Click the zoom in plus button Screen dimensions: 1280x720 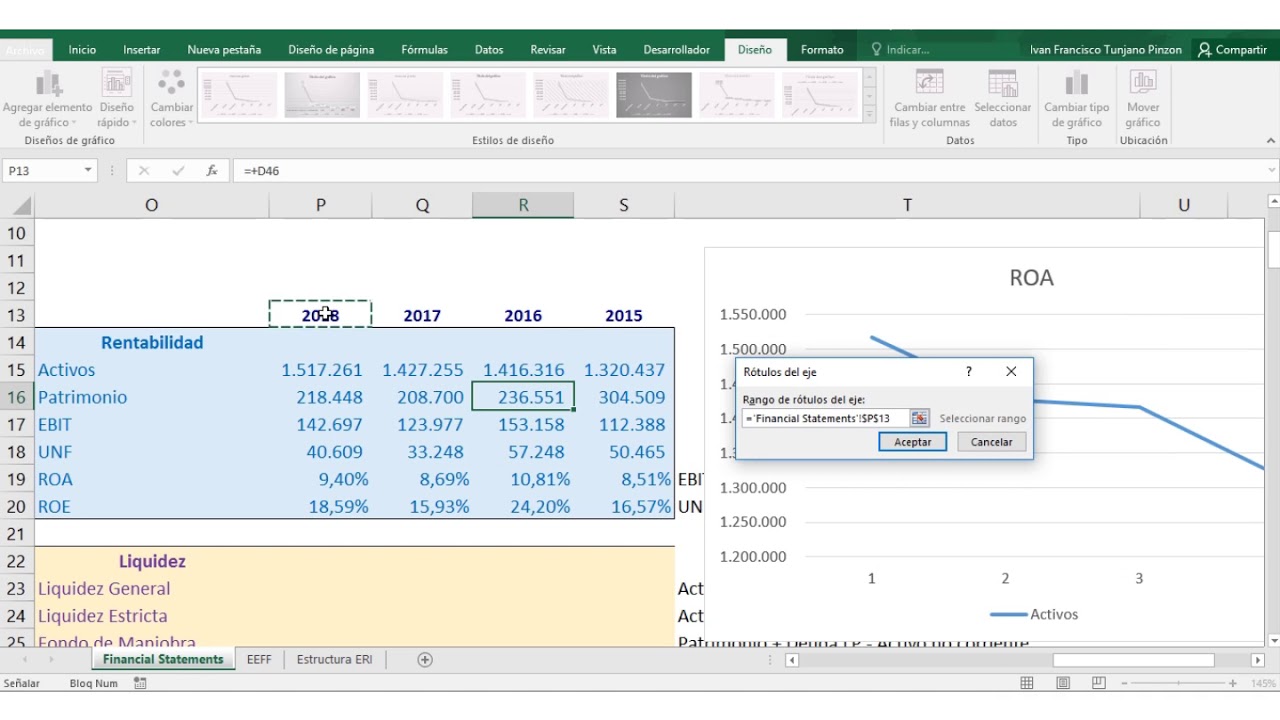1233,683
